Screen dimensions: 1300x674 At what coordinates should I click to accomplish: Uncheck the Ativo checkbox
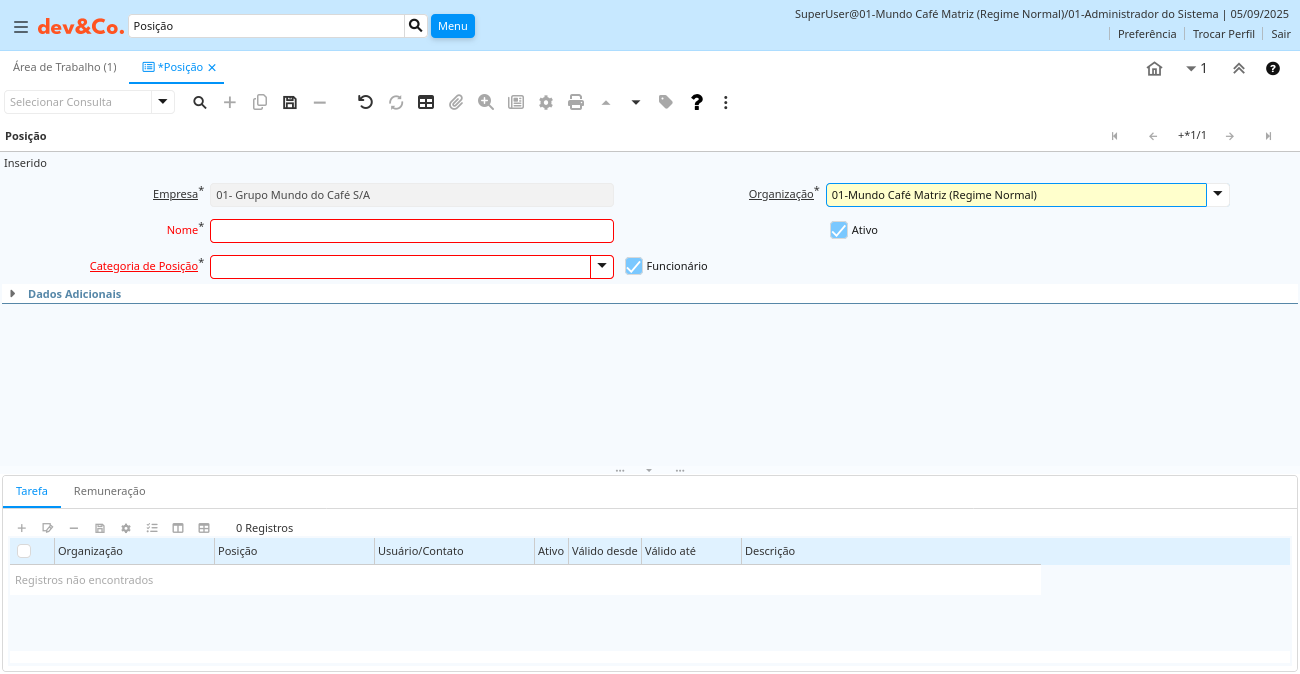tap(839, 230)
